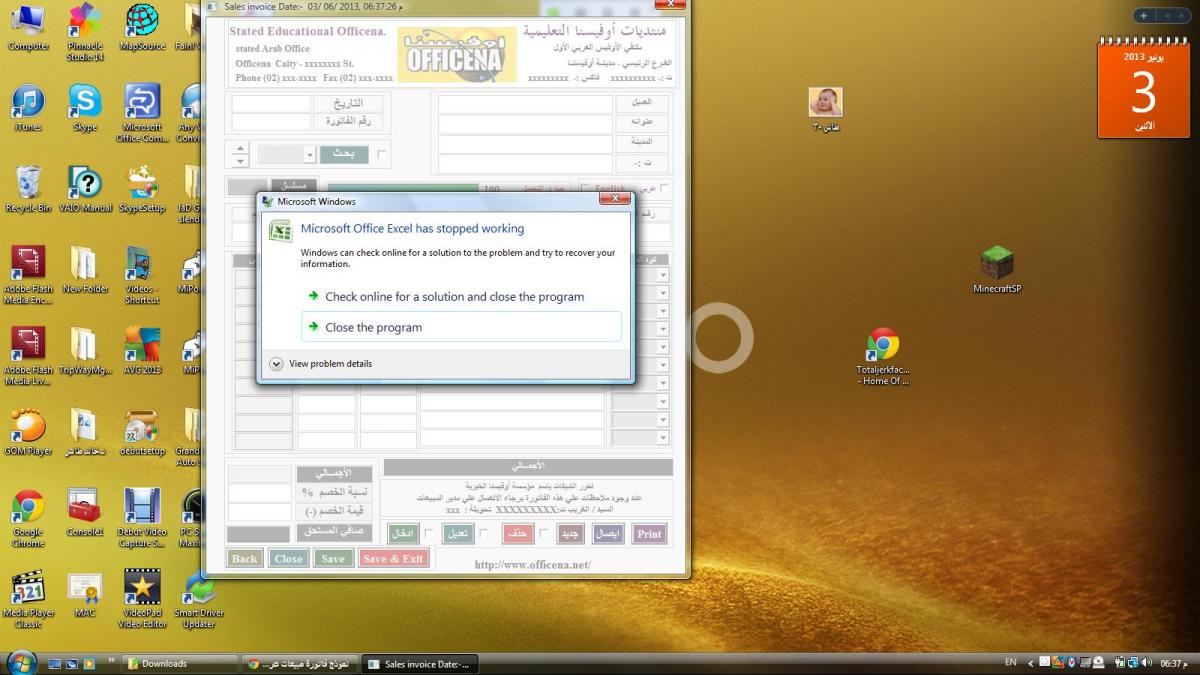Toggle the Arabic (عربي) language checkbox
This screenshot has width=1200, height=675.
pos(665,188)
